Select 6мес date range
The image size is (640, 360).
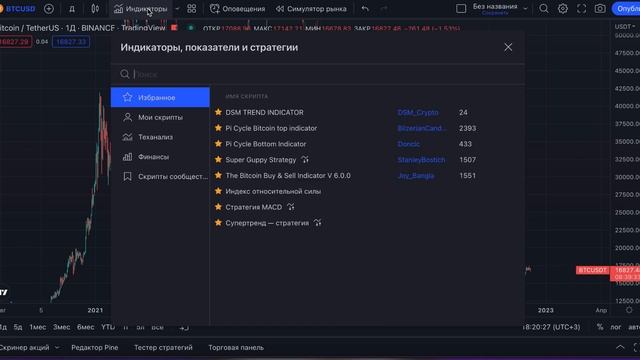point(85,327)
